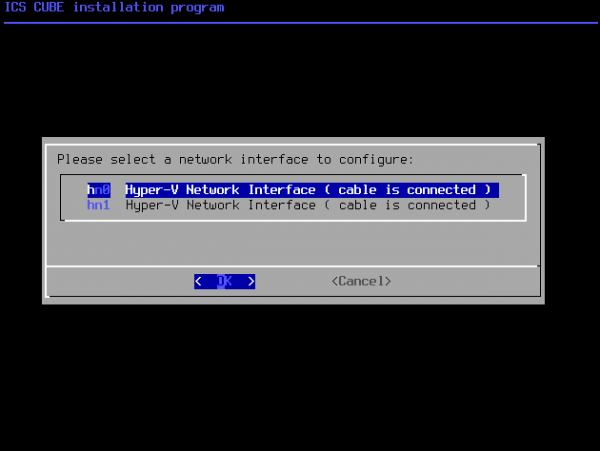Click the right angle bracket of OK
The height and width of the screenshot is (451, 600).
(251, 282)
